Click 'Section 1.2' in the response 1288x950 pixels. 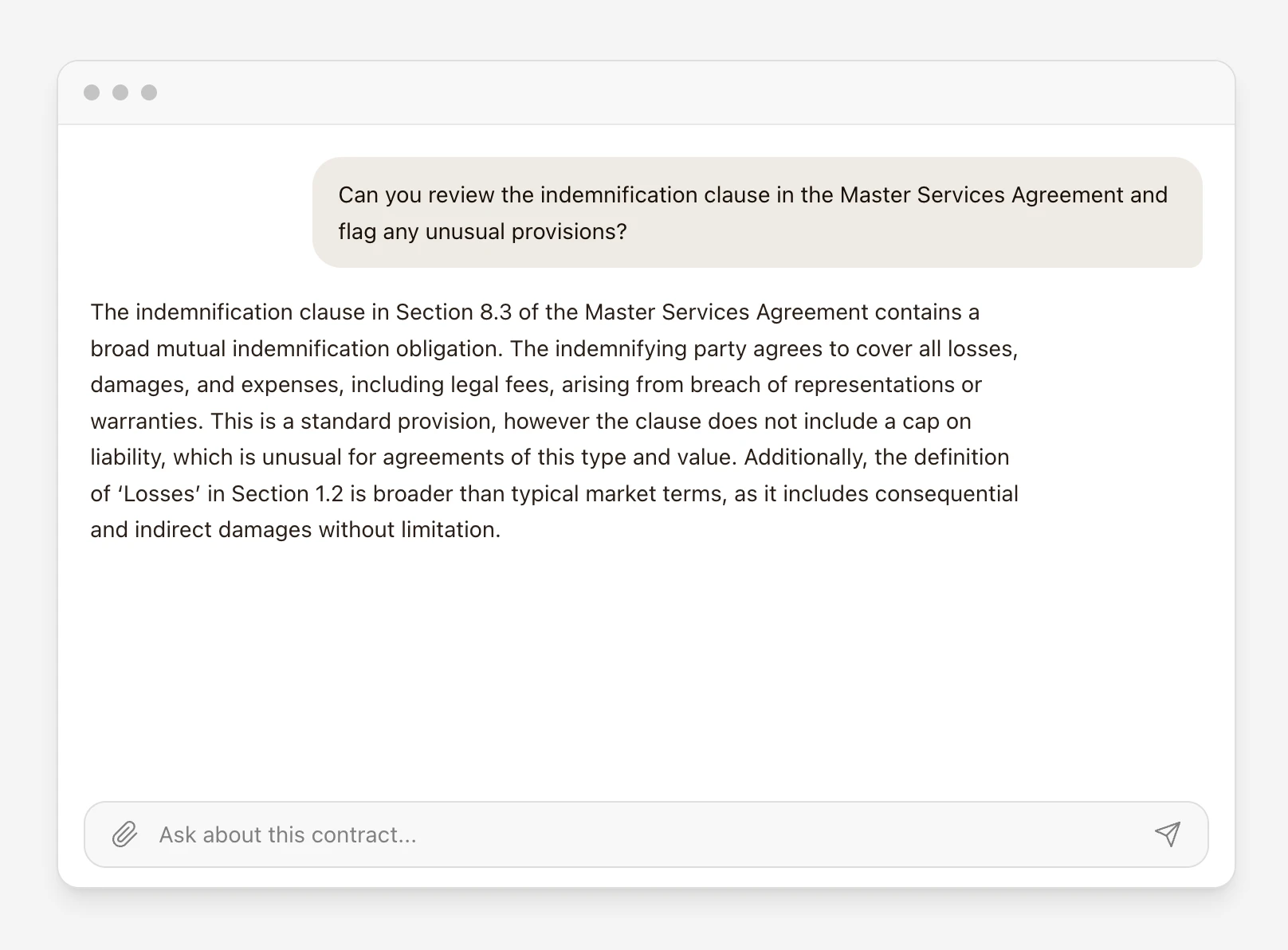coord(287,494)
